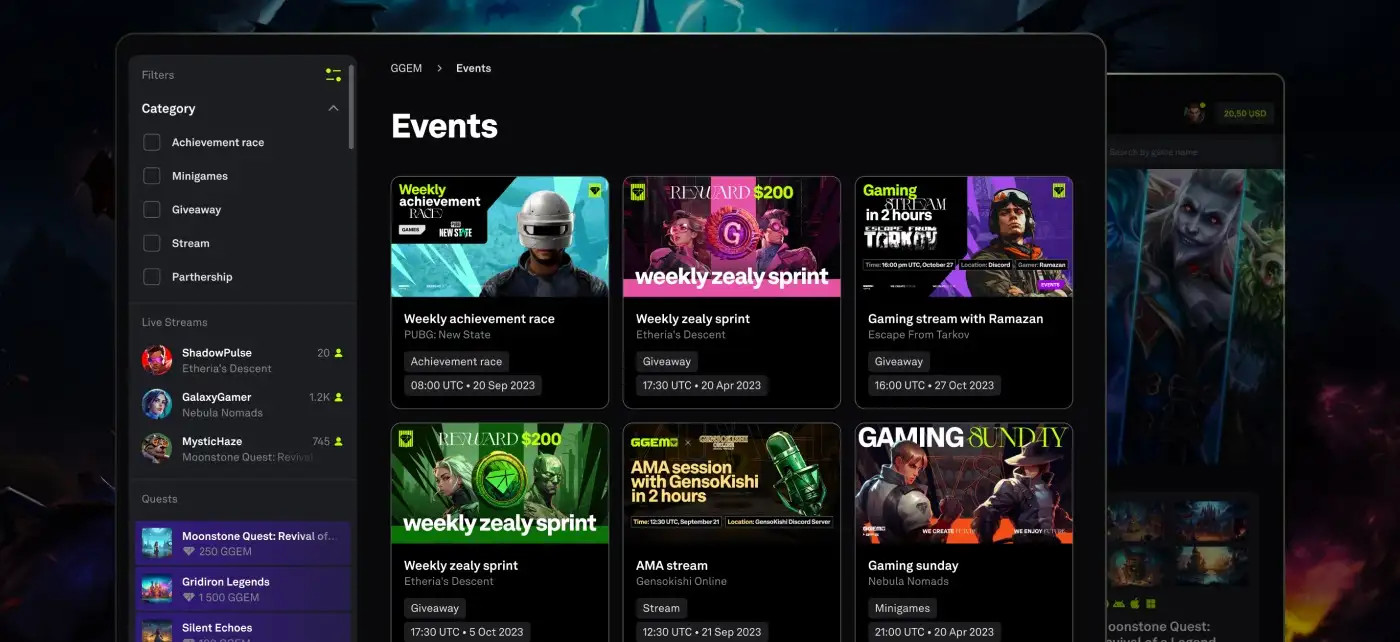Click Gridiron Legends quest icon
This screenshot has height=642, width=1400.
[157, 589]
